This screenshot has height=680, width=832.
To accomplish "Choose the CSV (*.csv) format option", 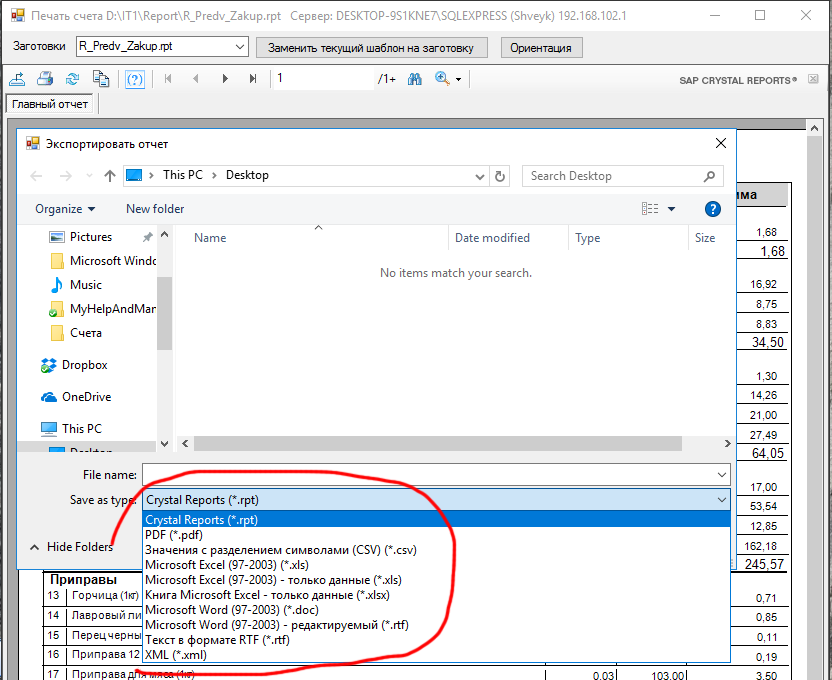I will coord(436,550).
